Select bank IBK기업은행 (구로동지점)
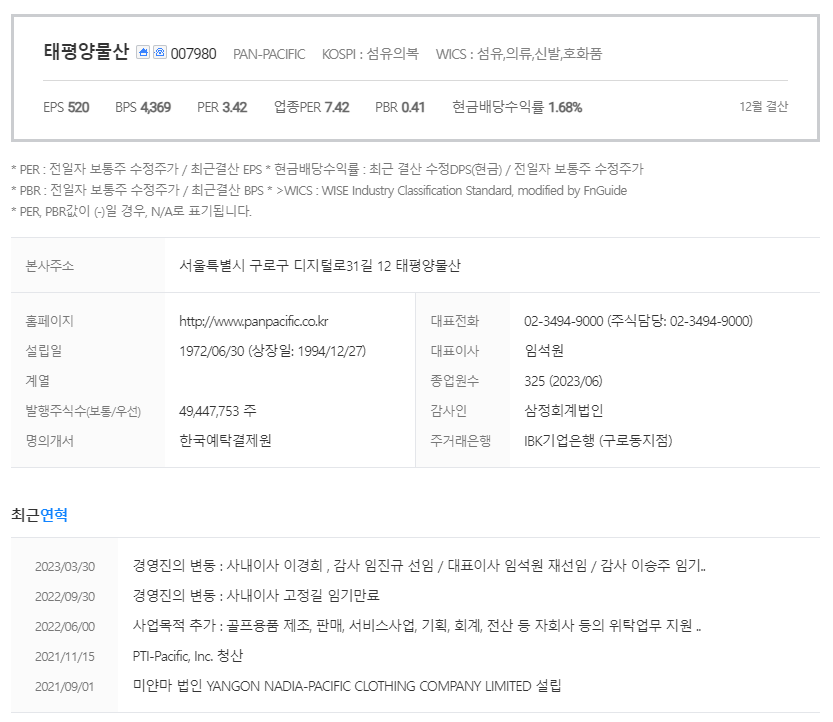Viewport: 833px width, 722px height. [x=598, y=441]
